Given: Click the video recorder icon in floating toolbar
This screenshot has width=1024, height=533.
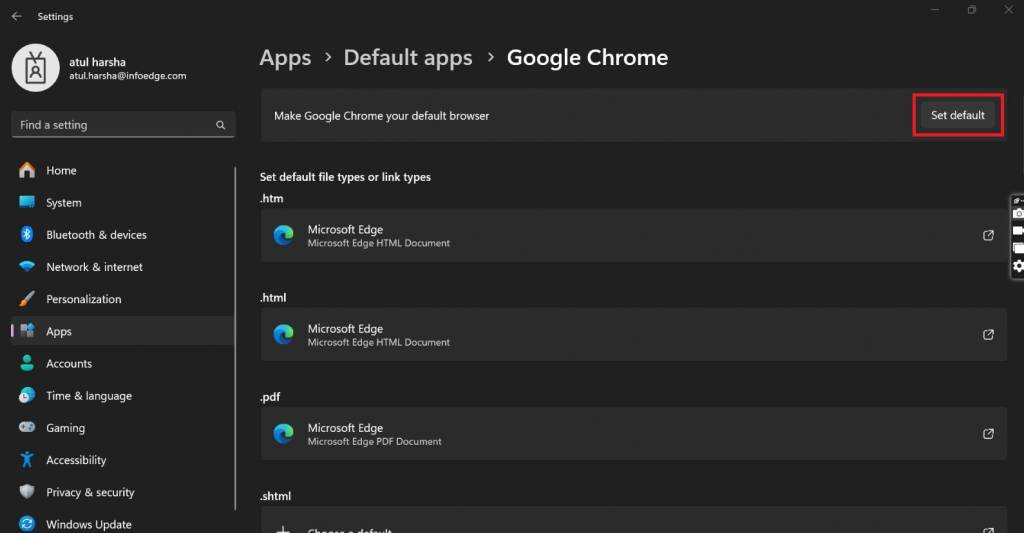Looking at the screenshot, I should (x=1018, y=231).
